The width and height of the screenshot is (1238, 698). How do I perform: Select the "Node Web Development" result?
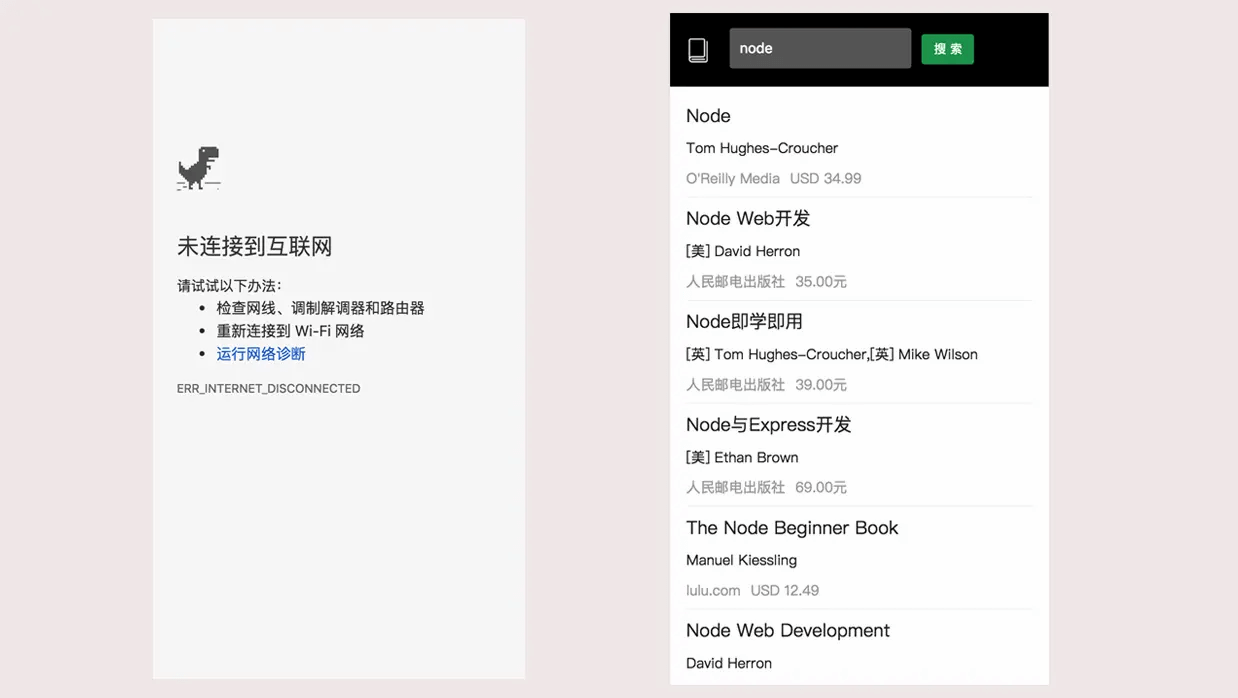click(x=787, y=631)
